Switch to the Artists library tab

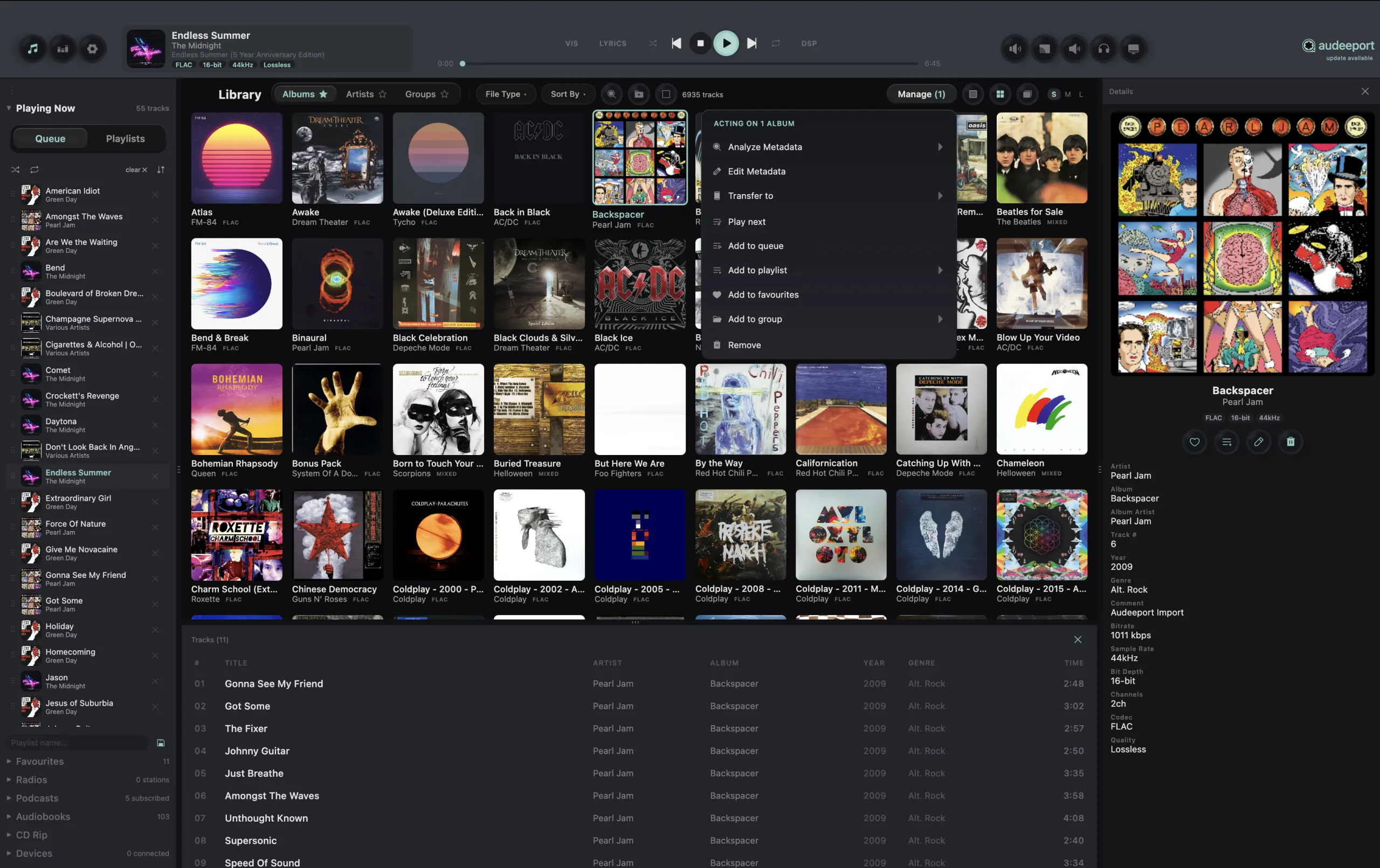[366, 94]
